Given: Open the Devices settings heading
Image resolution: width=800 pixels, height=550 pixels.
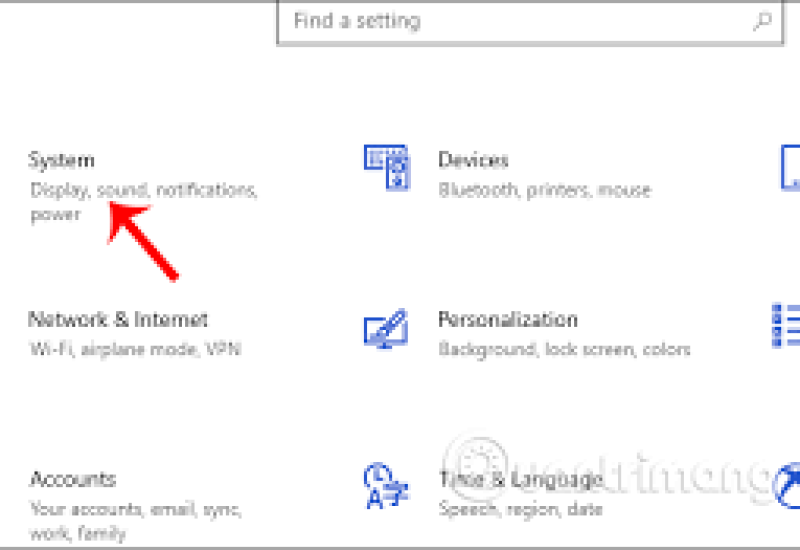Looking at the screenshot, I should point(473,160).
